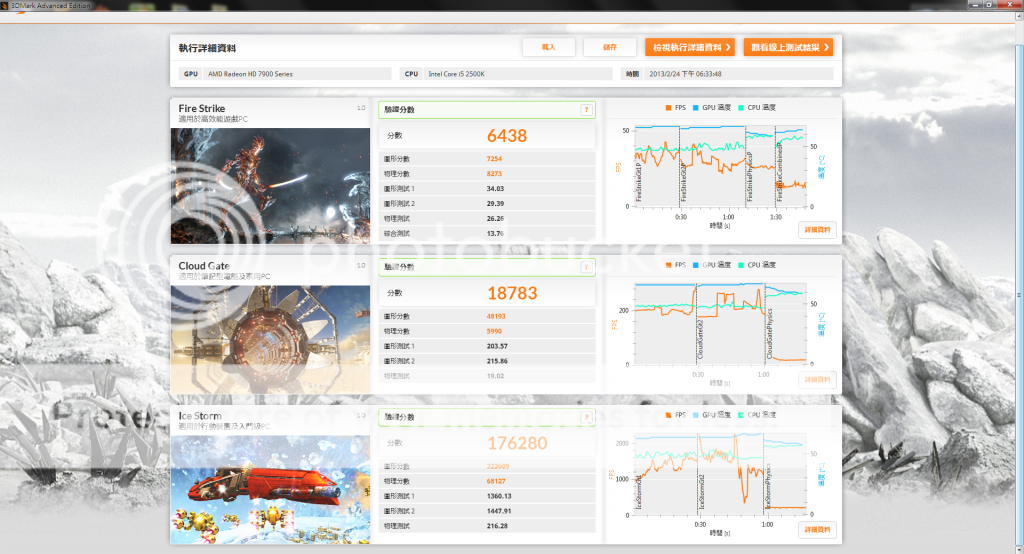This screenshot has width=1024, height=554.
Task: Click Cloud Gate value 215.86
Action: (x=497, y=361)
